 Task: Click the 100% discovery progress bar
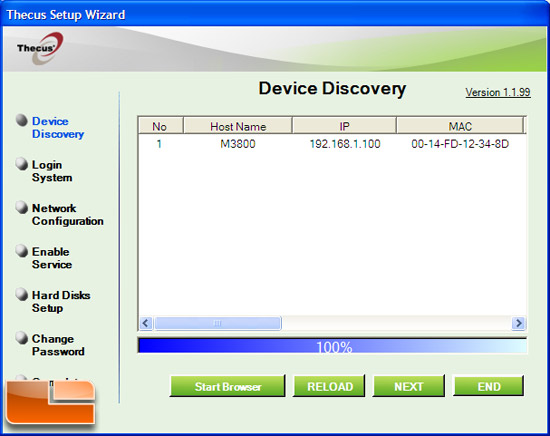[332, 346]
